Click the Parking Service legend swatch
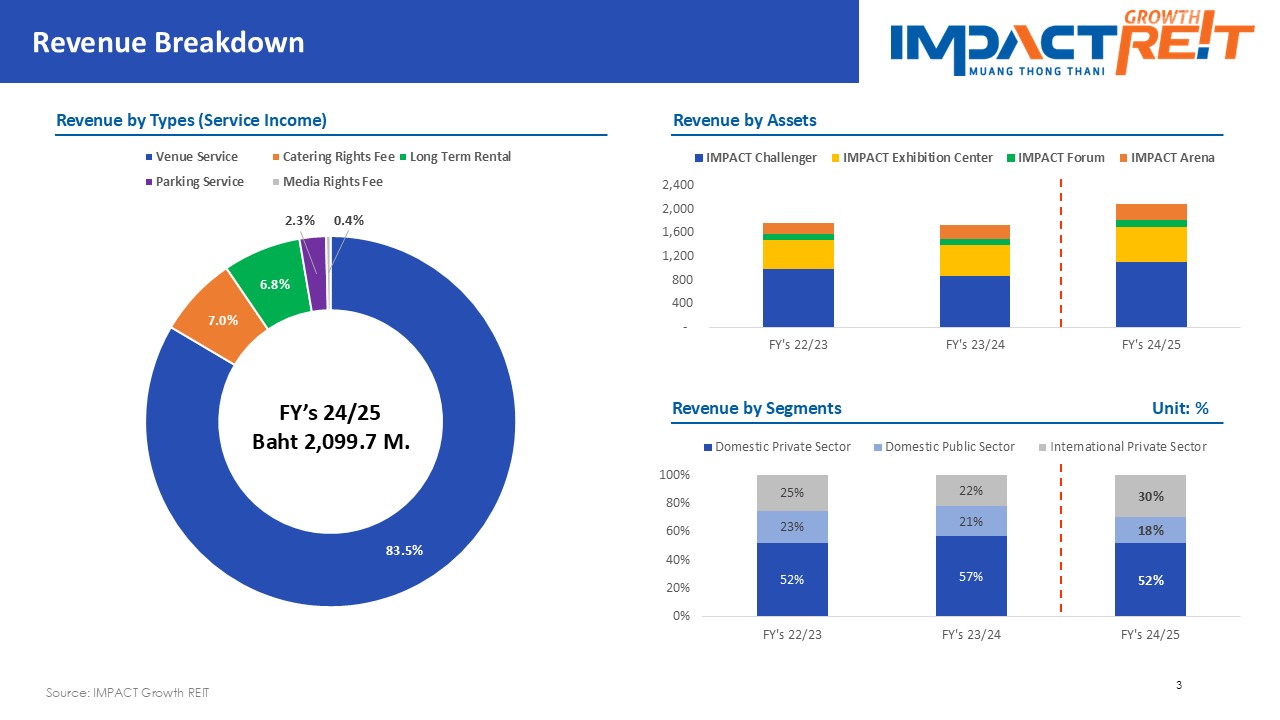This screenshot has width=1280, height=720. [x=150, y=182]
